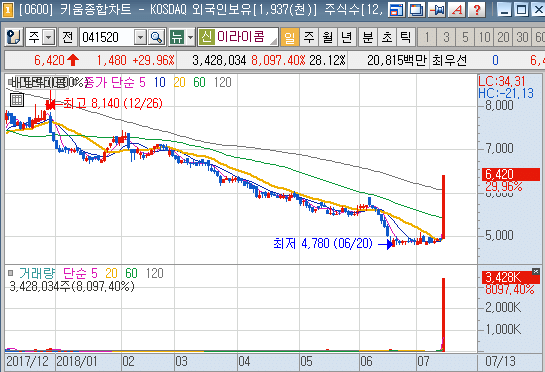Click the small square marker before 거래량 label
545x372 pixels.
click(x=10, y=273)
